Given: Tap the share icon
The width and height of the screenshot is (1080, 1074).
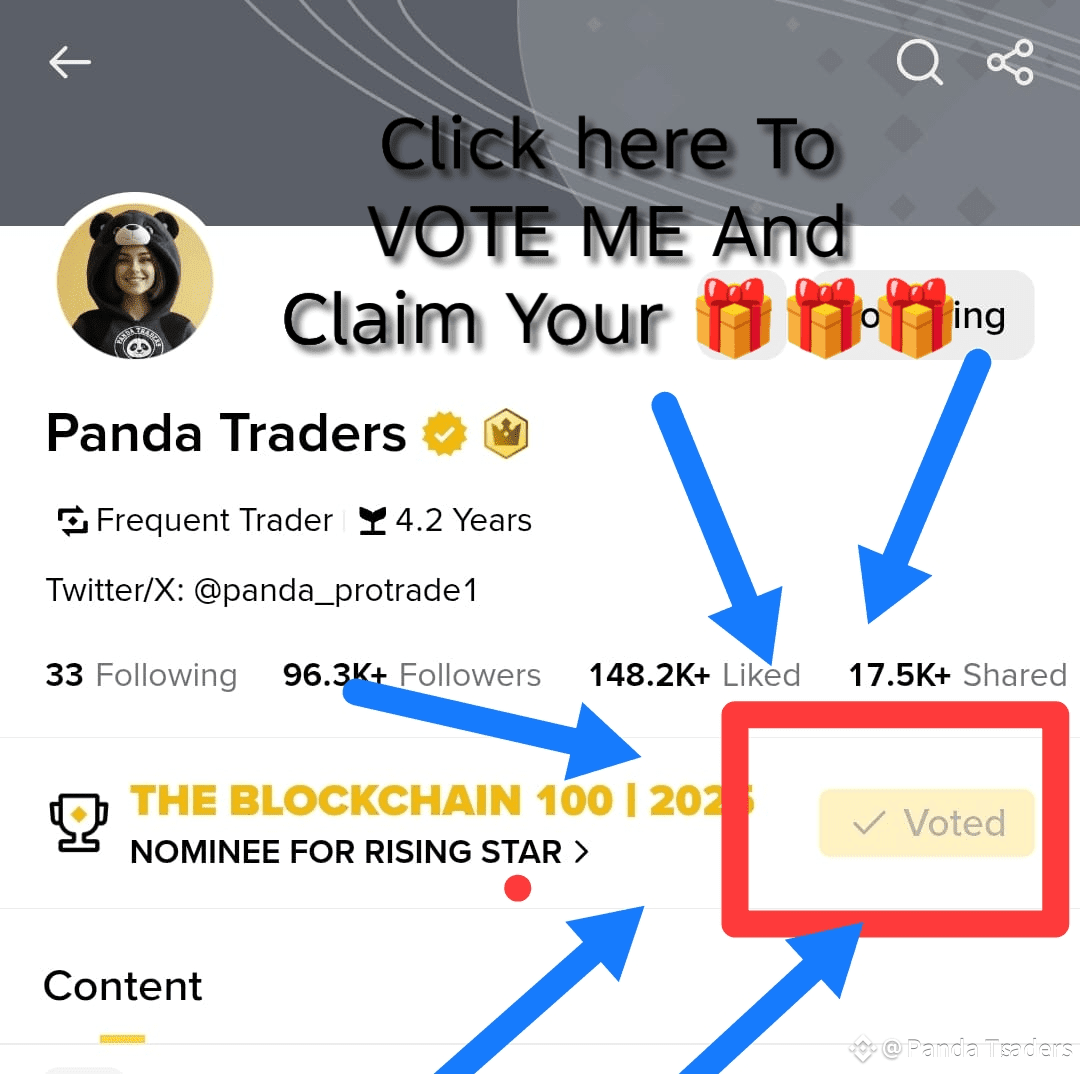Looking at the screenshot, I should click(1010, 62).
